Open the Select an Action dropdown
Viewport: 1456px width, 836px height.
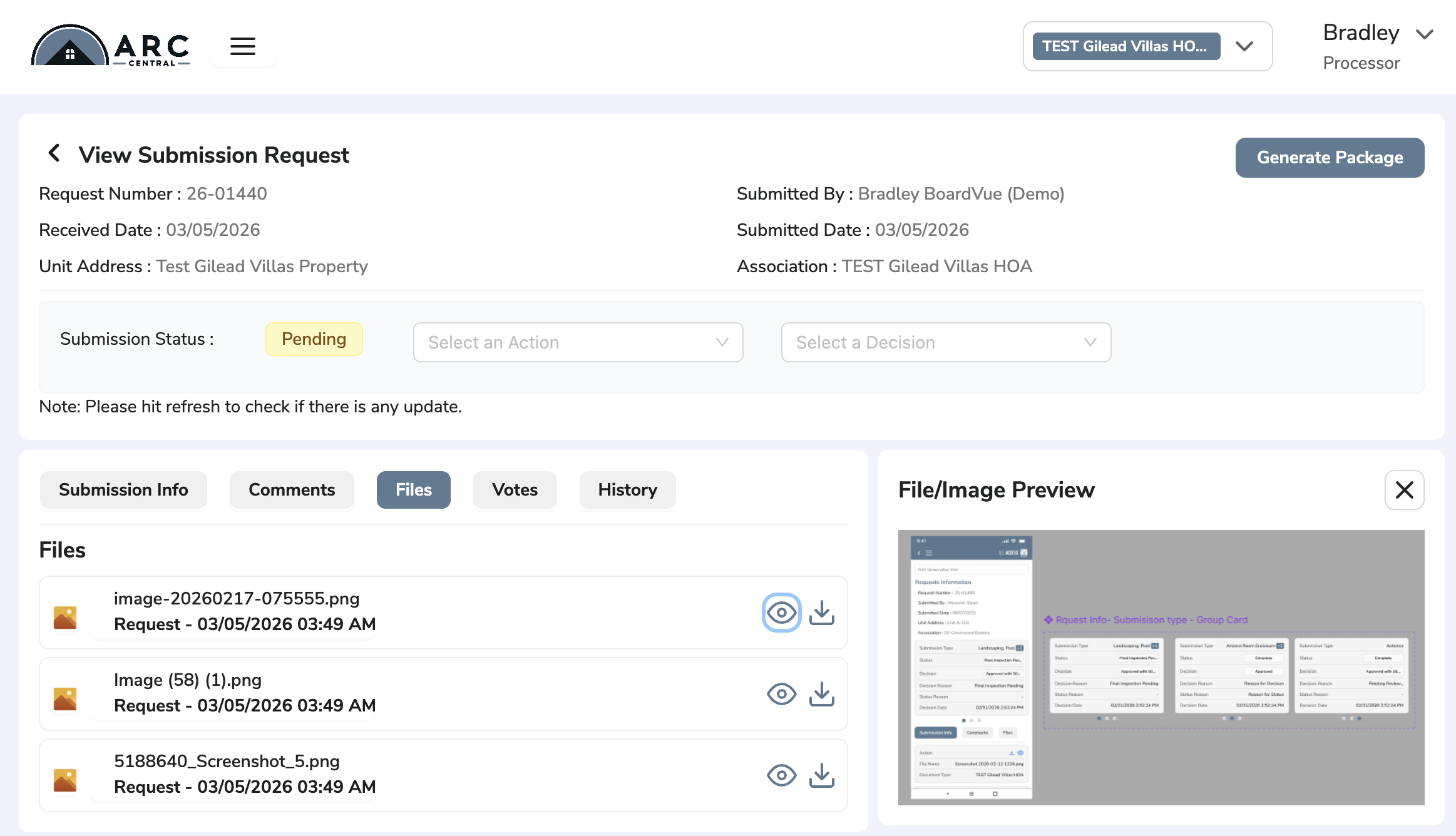pos(578,342)
